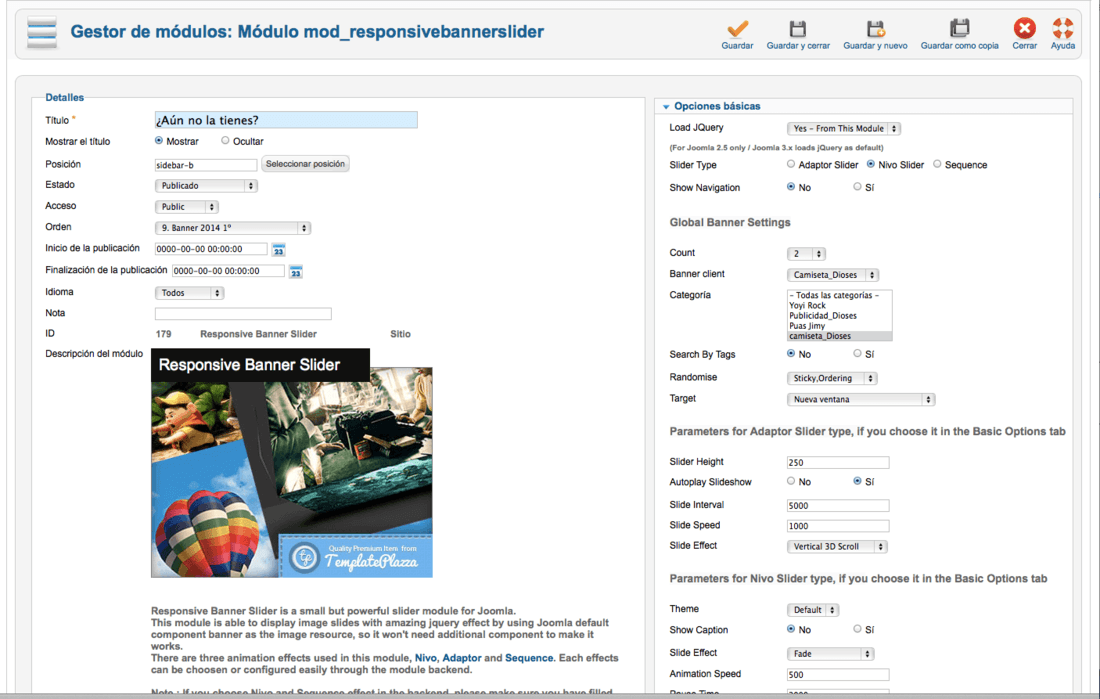
Task: Click the module manager header icon
Action: point(41,32)
